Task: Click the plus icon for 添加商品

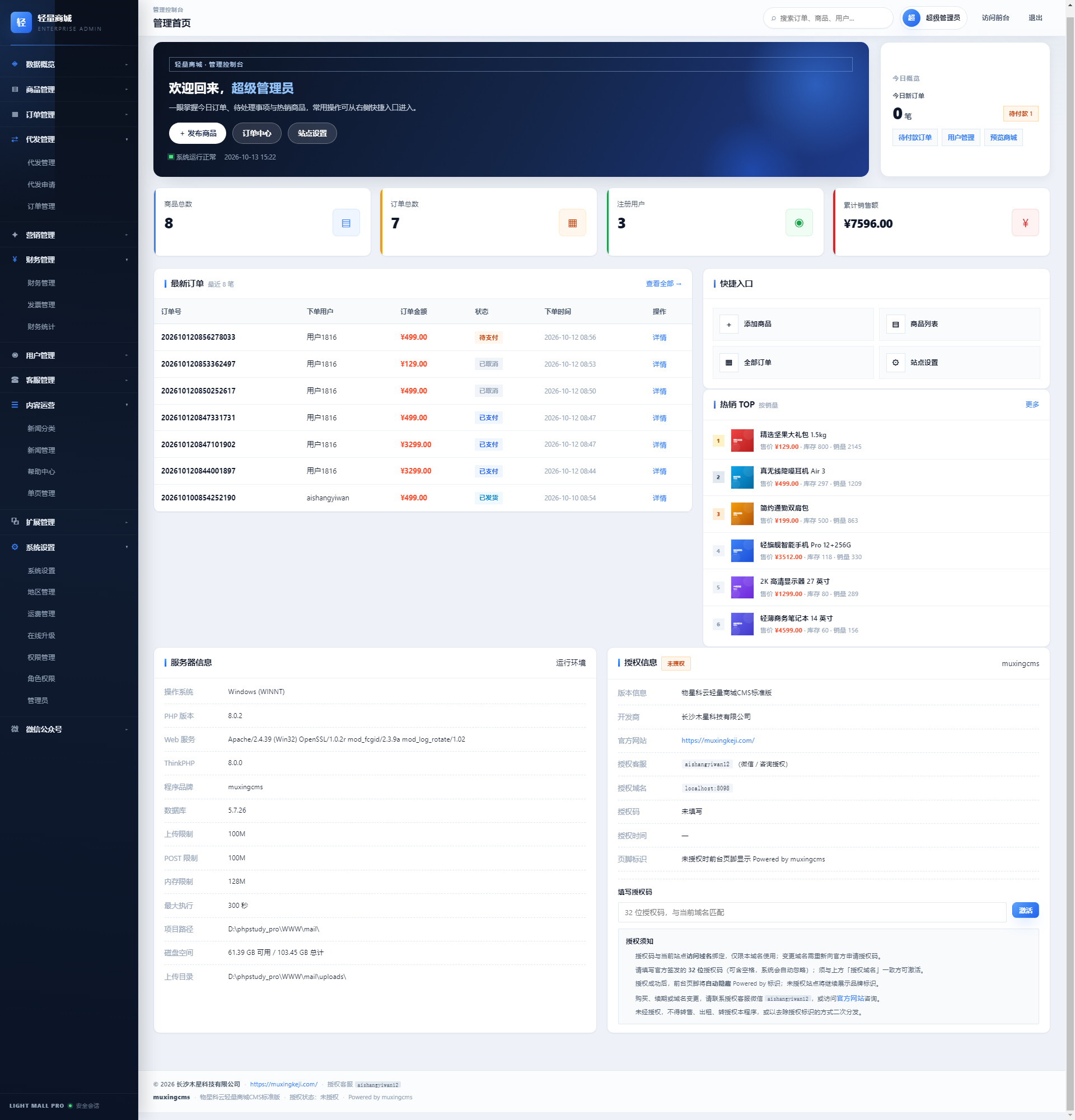Action: (728, 325)
